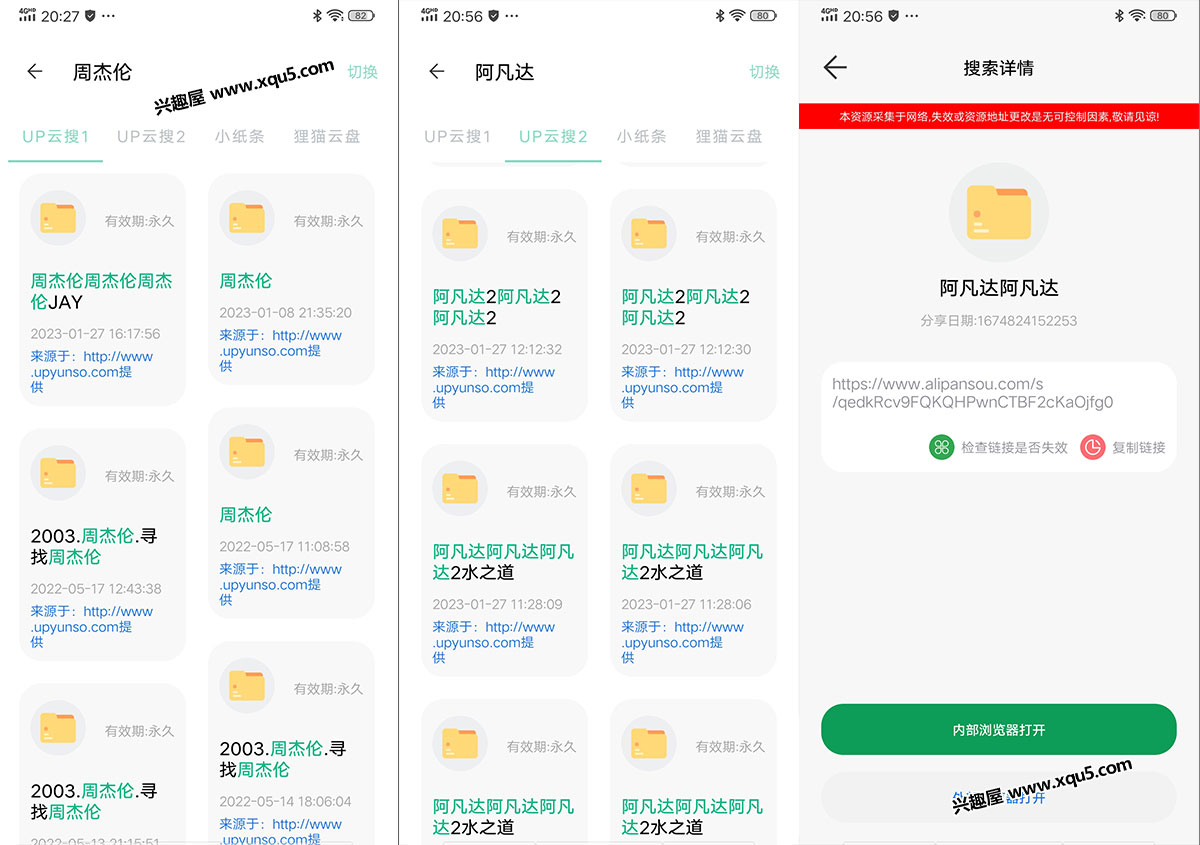Screen dimensions: 1200x845
Task: Tap Bluetooth icon in first status bar
Action: (x=316, y=16)
